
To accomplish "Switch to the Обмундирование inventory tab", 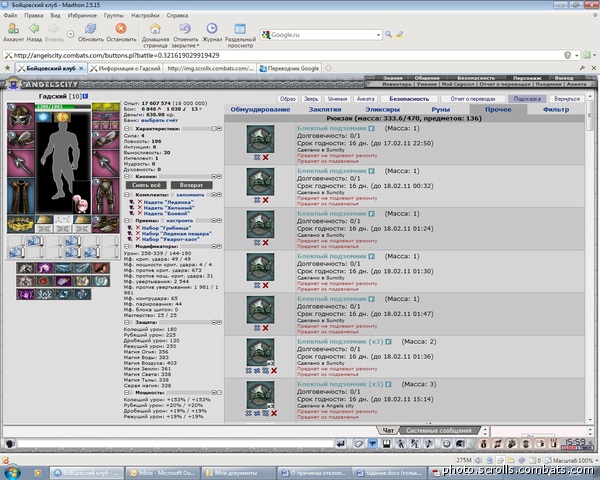I will point(260,109).
